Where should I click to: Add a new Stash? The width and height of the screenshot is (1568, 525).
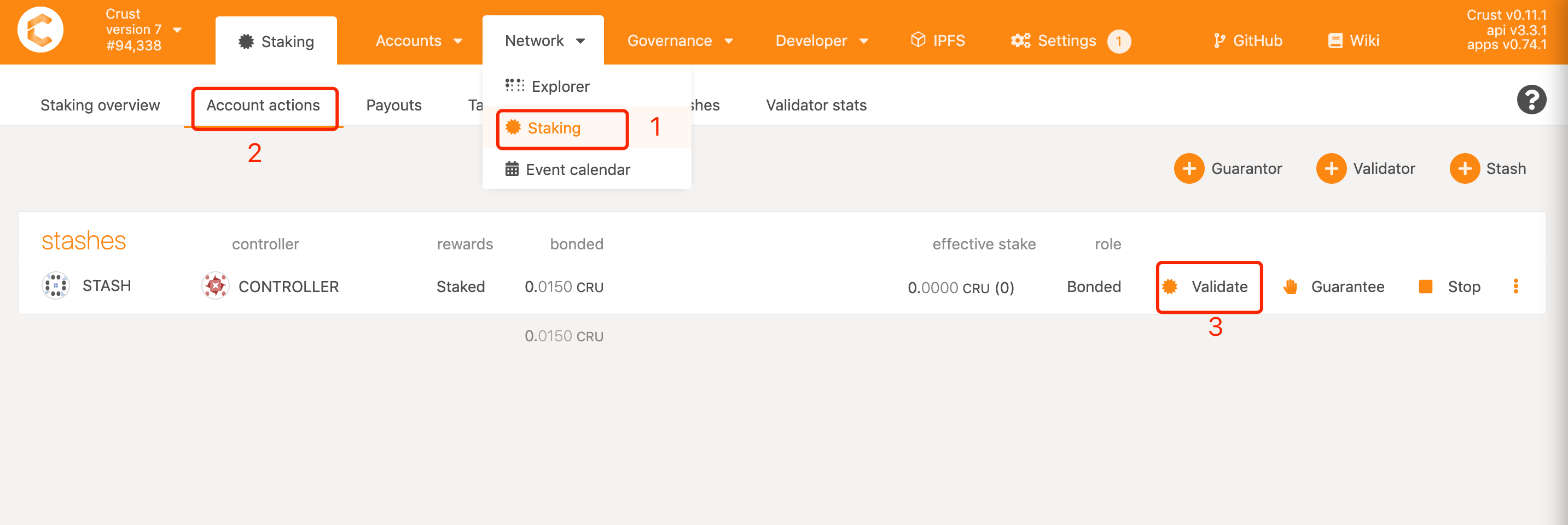tap(1488, 168)
